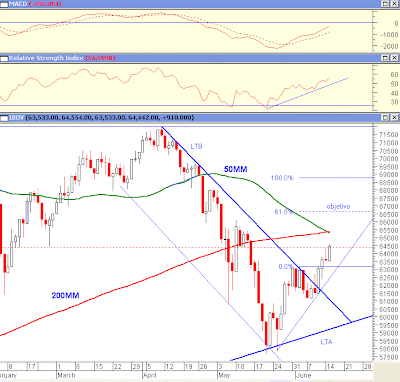
Task: Open the IBOV price panel menu icon
Action: click(4, 118)
